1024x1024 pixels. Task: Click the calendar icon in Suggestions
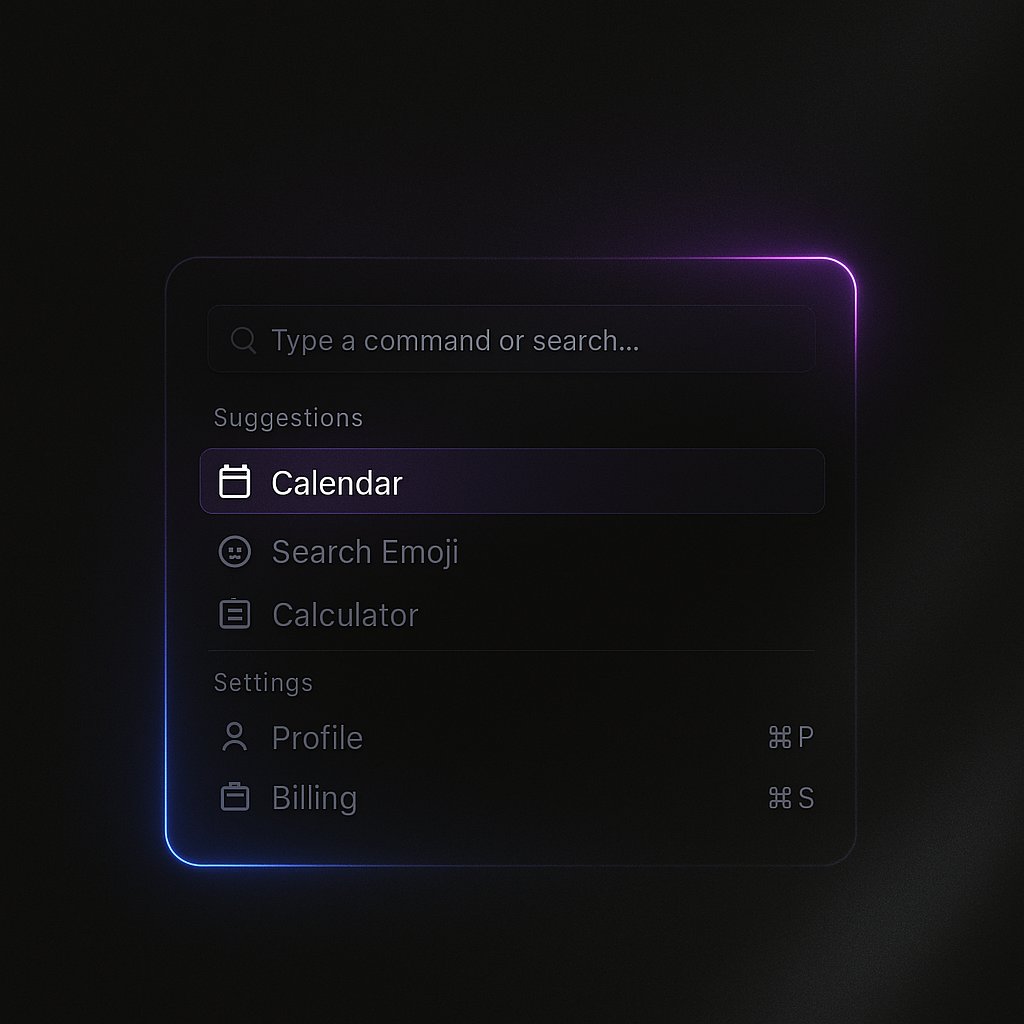pyautogui.click(x=234, y=482)
